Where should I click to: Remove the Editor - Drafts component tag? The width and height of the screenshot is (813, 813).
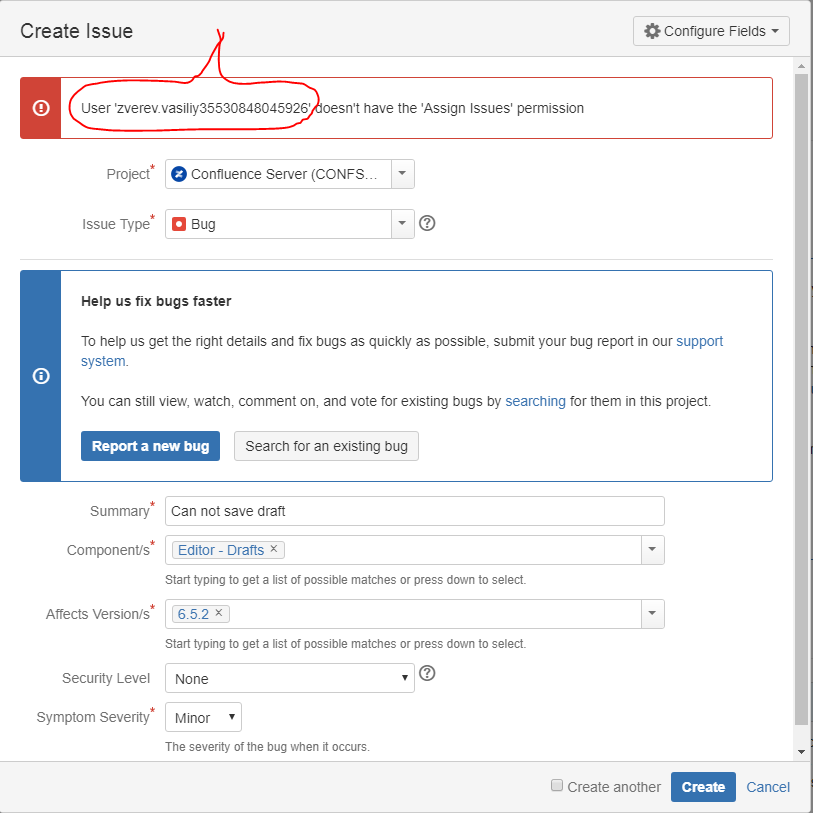274,549
